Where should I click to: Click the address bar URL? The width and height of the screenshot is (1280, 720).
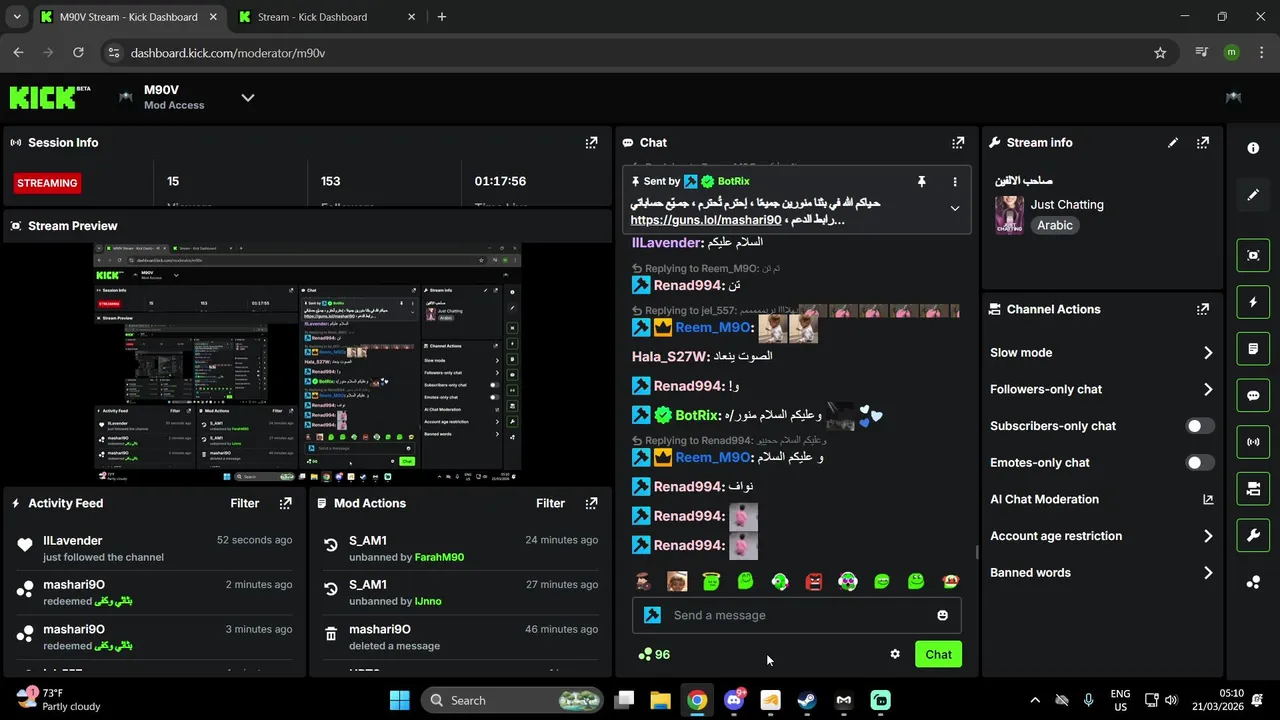tap(228, 53)
